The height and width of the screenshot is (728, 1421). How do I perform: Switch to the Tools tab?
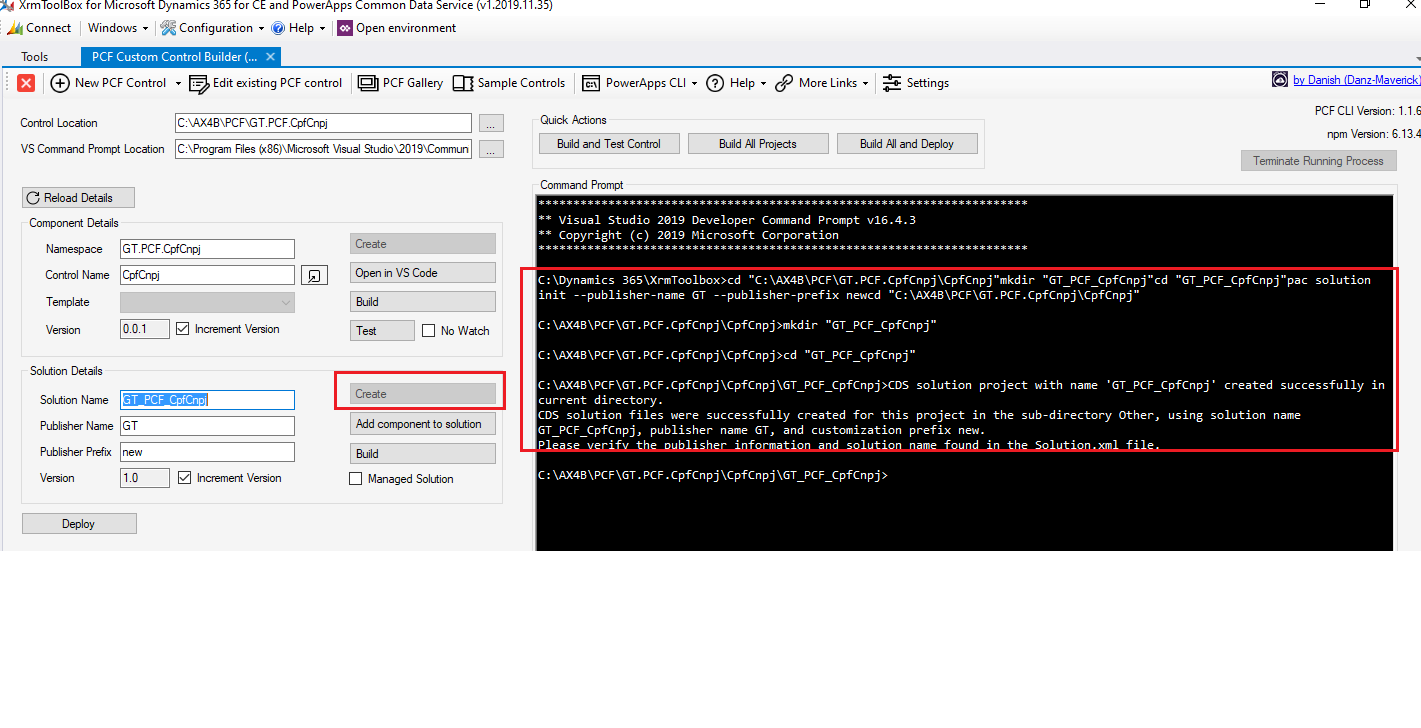pyautogui.click(x=35, y=57)
